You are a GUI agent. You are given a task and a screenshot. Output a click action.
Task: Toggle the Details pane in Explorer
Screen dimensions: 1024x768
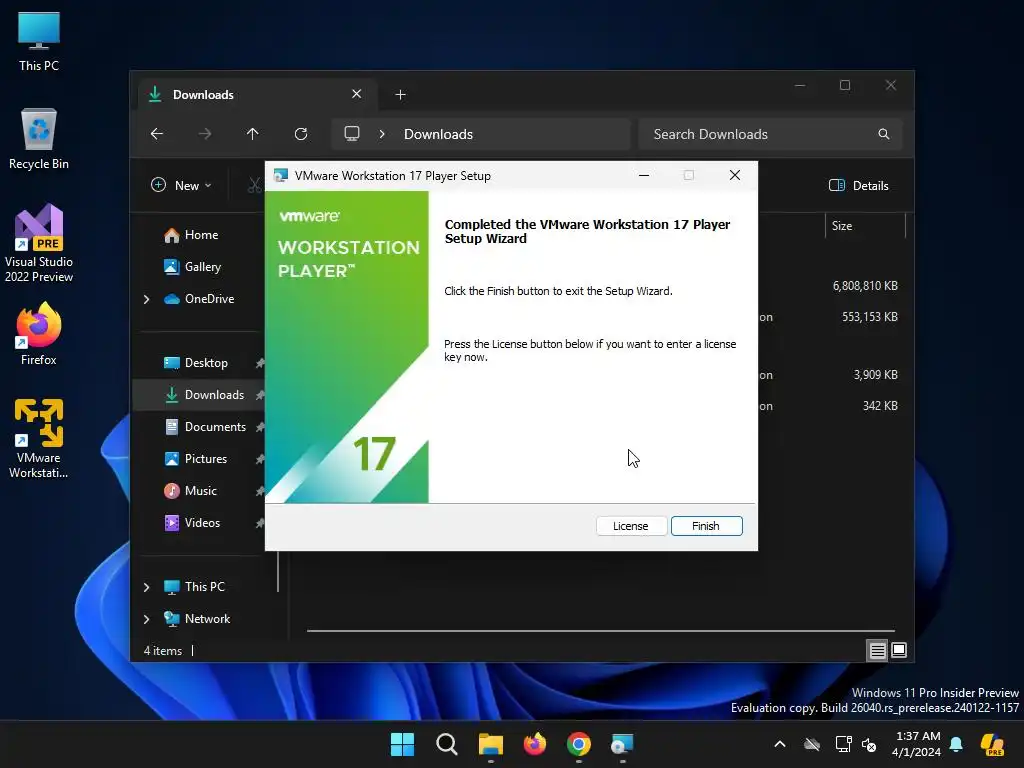click(859, 185)
